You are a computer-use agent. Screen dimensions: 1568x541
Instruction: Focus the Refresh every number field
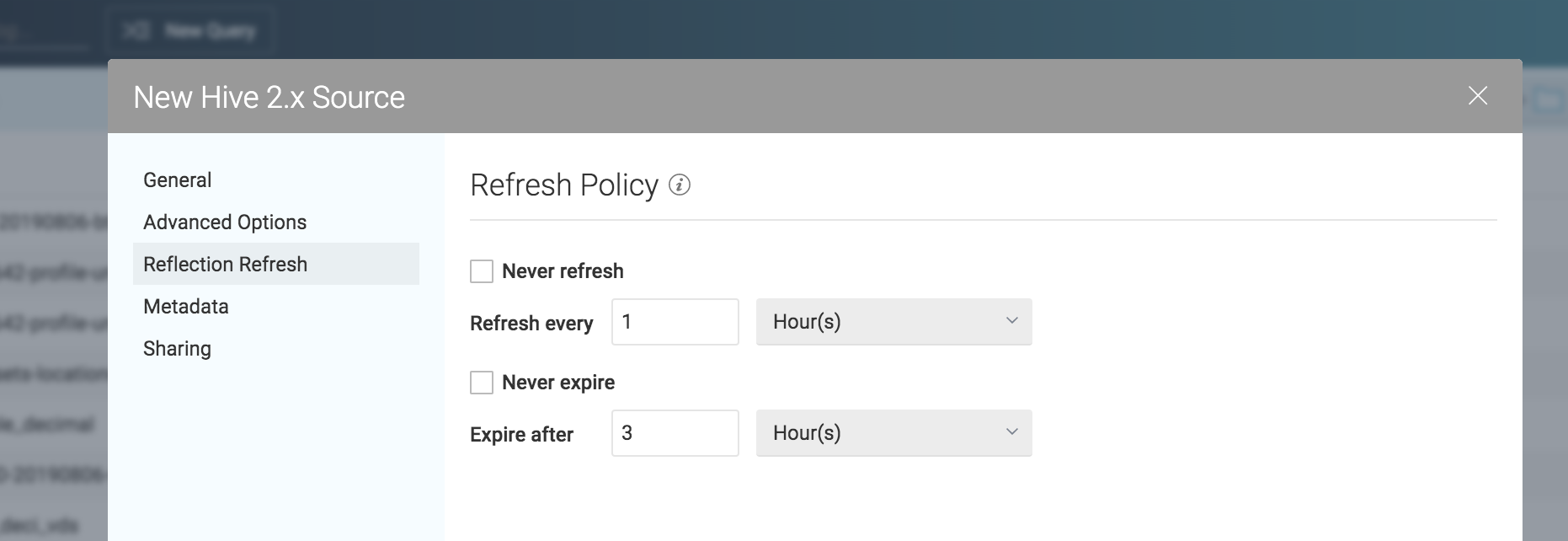click(675, 322)
